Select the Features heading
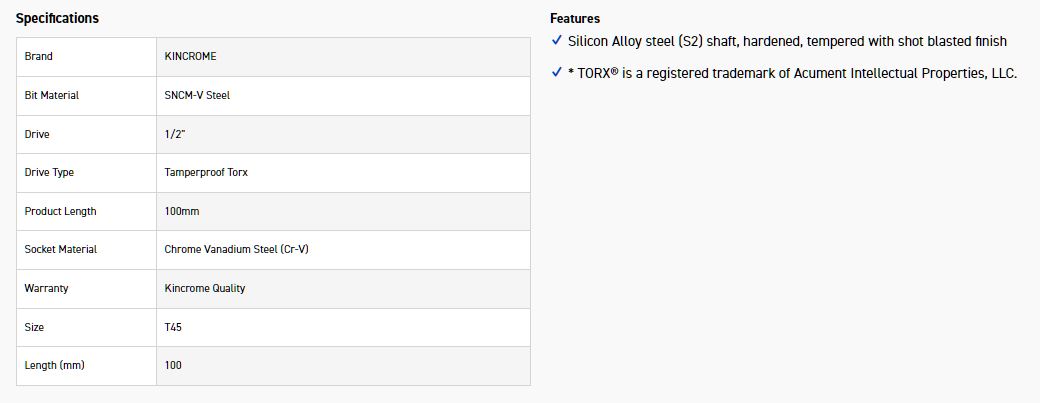 pyautogui.click(x=575, y=19)
